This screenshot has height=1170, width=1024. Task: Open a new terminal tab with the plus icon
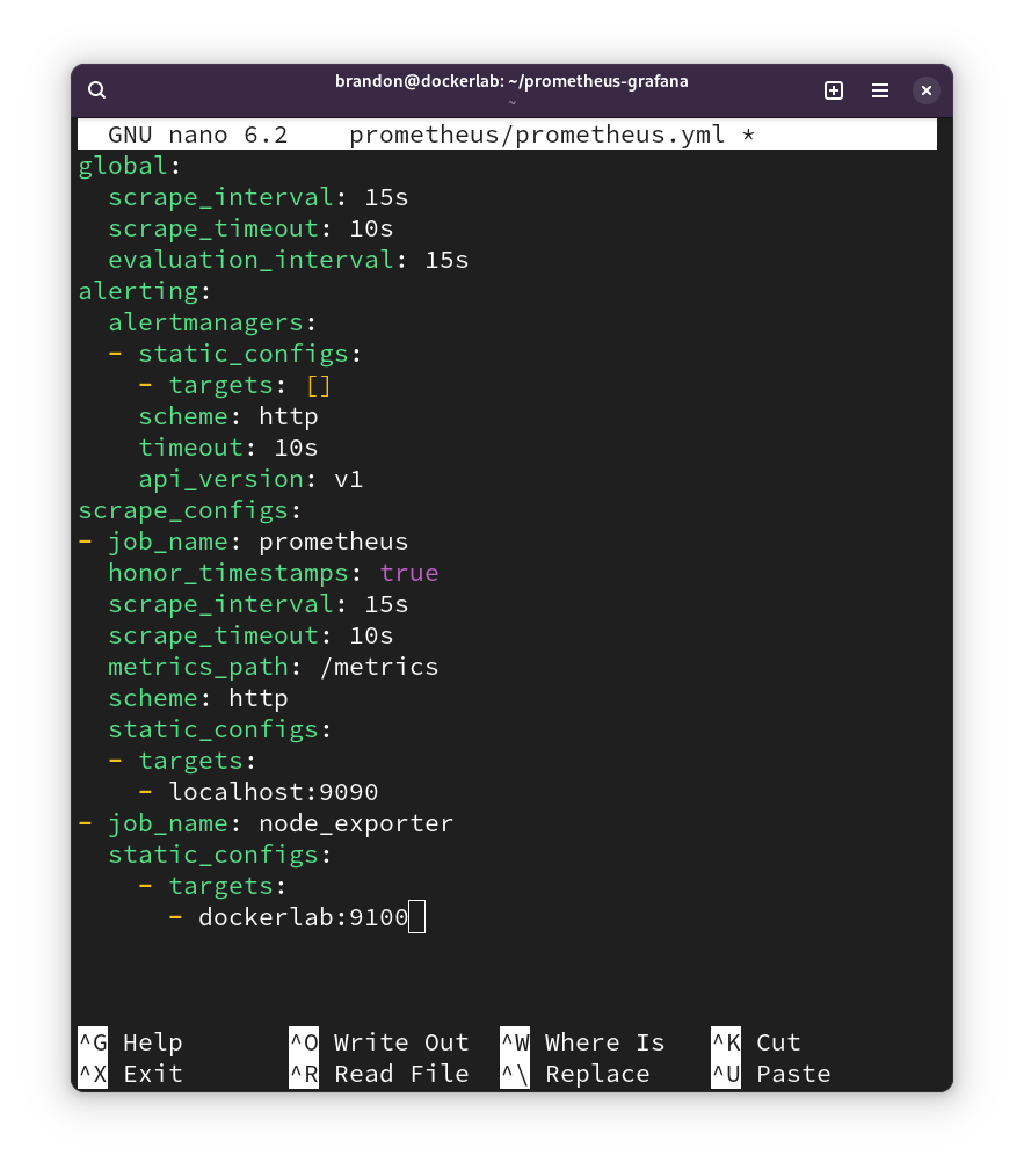tap(833, 89)
